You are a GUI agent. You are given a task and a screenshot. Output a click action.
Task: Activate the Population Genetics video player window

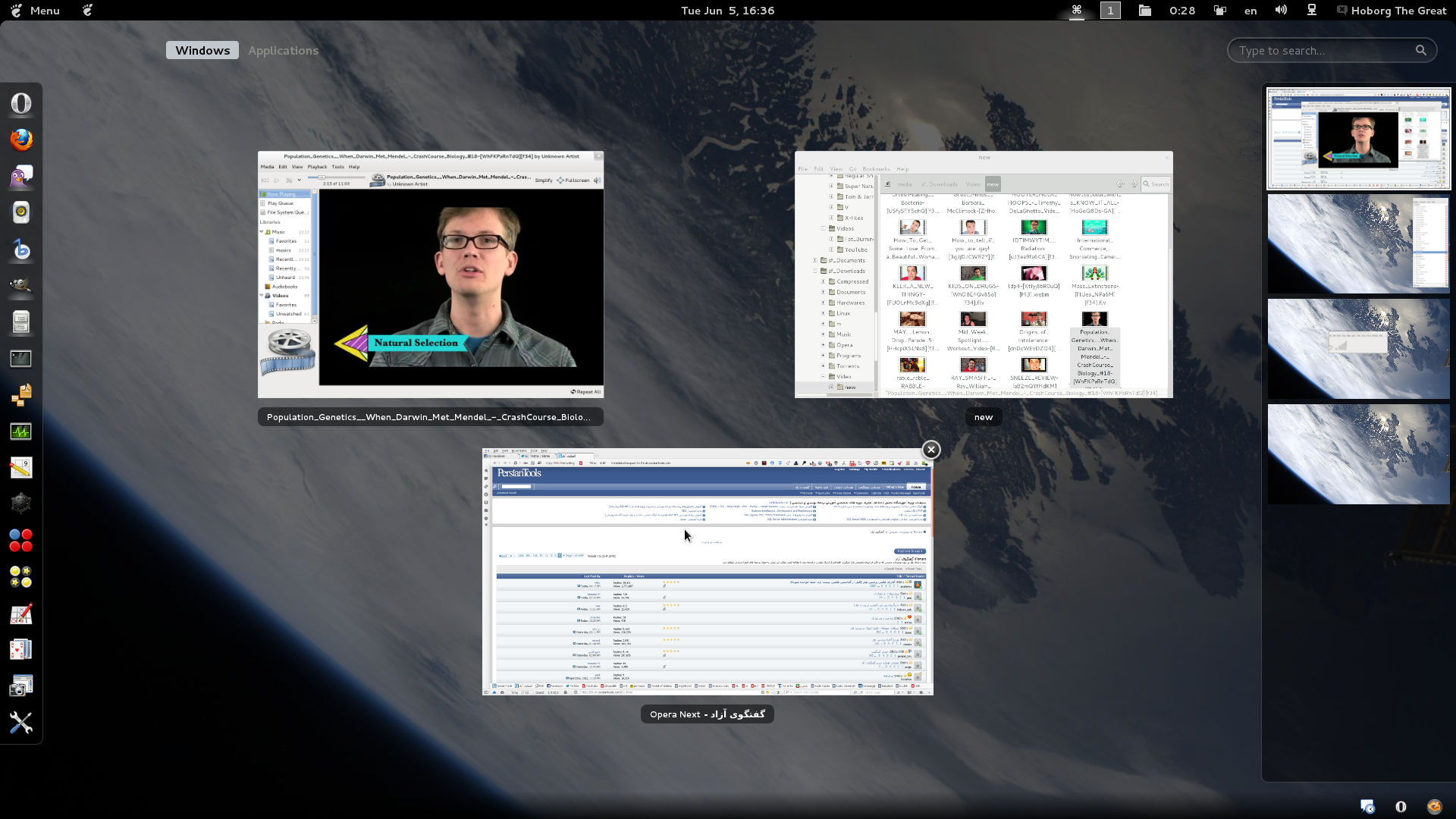(431, 275)
